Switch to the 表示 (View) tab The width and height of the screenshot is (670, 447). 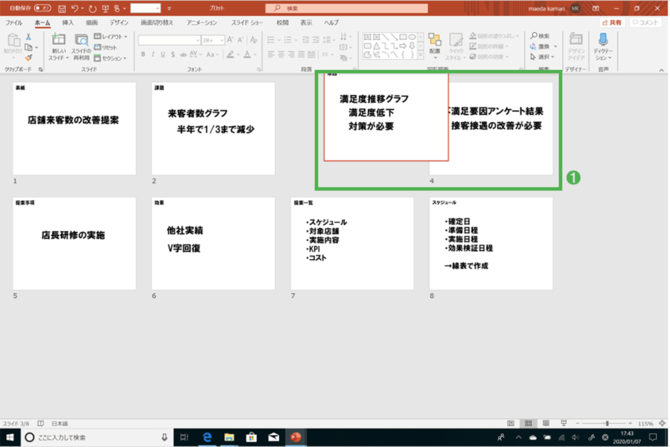tap(306, 23)
